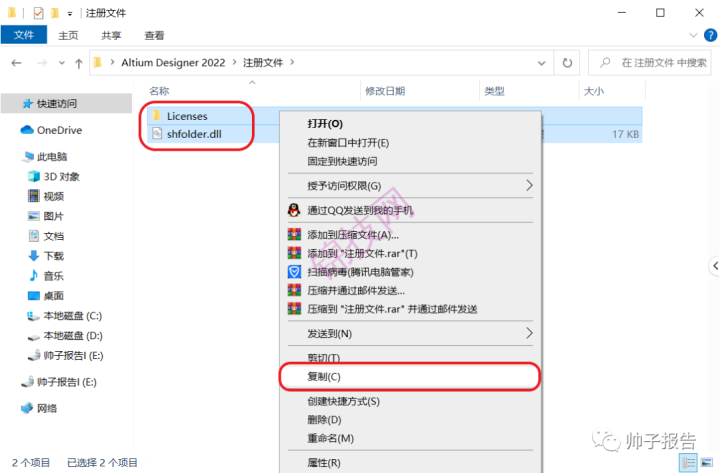The image size is (720, 473).
Task: Click the new folder icon in title bar
Action: click(55, 13)
